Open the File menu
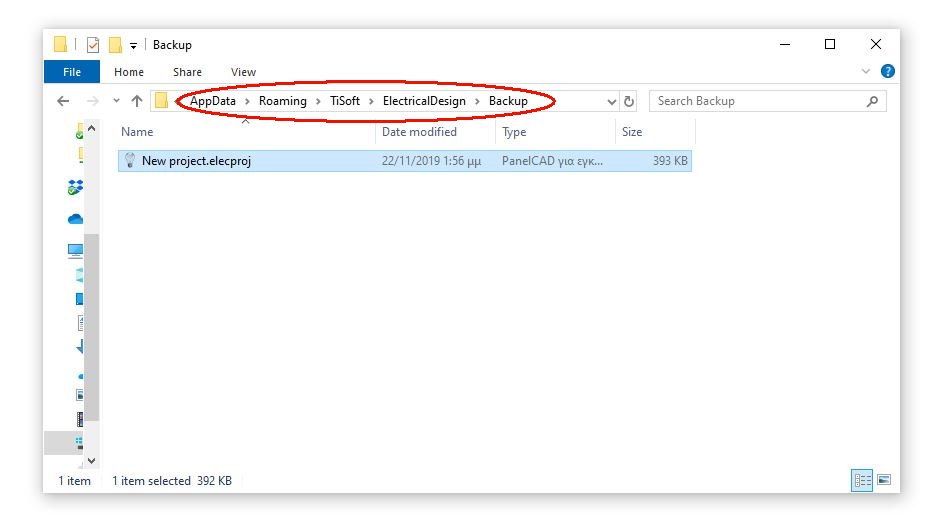948x530 pixels. [x=72, y=72]
